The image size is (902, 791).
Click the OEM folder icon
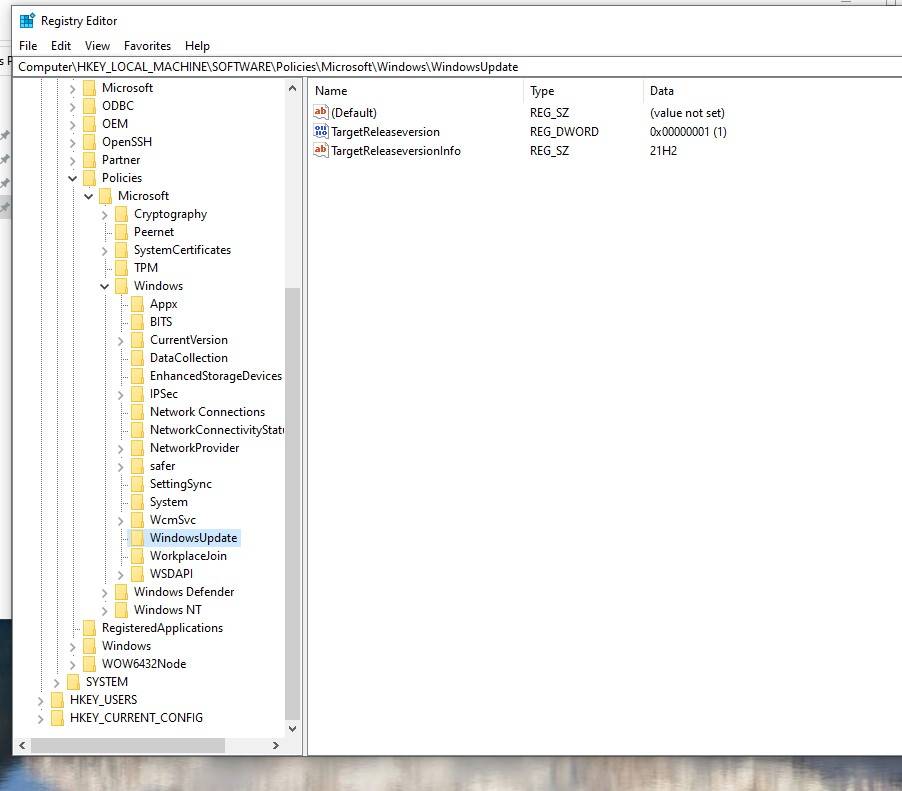tap(89, 124)
